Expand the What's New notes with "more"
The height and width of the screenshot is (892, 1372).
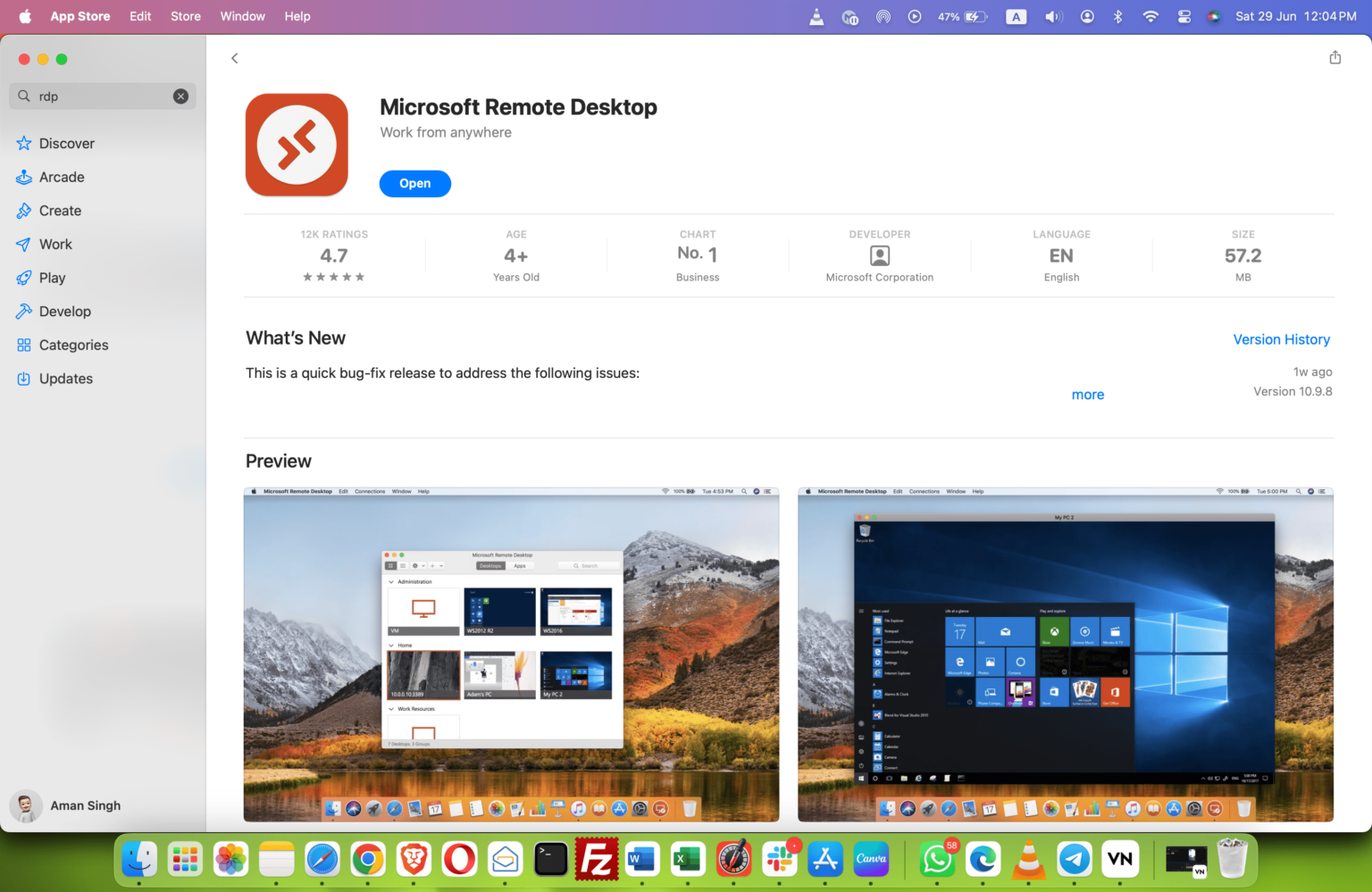tap(1087, 394)
